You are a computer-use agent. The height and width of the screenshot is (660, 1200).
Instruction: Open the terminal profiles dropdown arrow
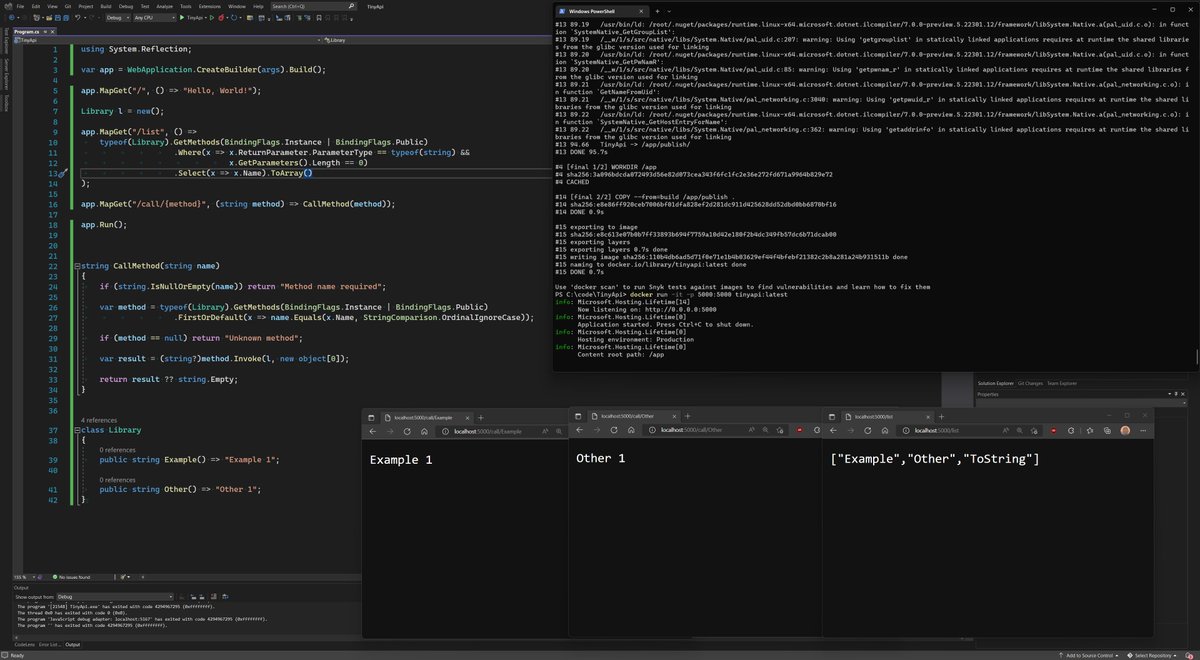tap(670, 9)
